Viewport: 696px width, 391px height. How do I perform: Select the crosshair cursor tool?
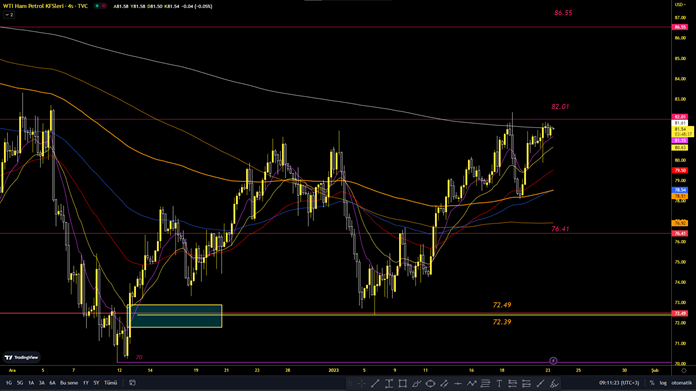pos(361,383)
